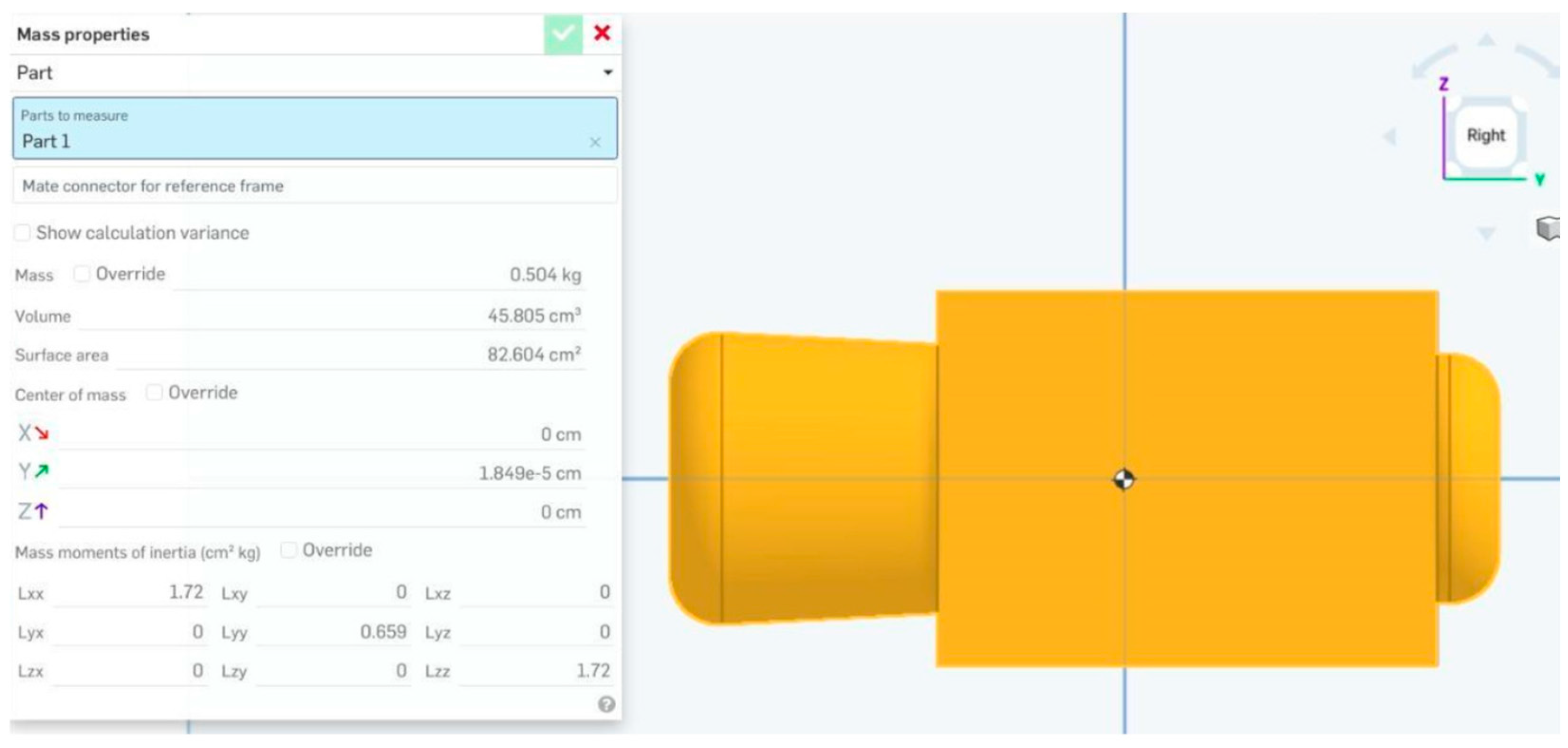
Task: Rotate view up with top arrow
Action: click(x=1486, y=41)
